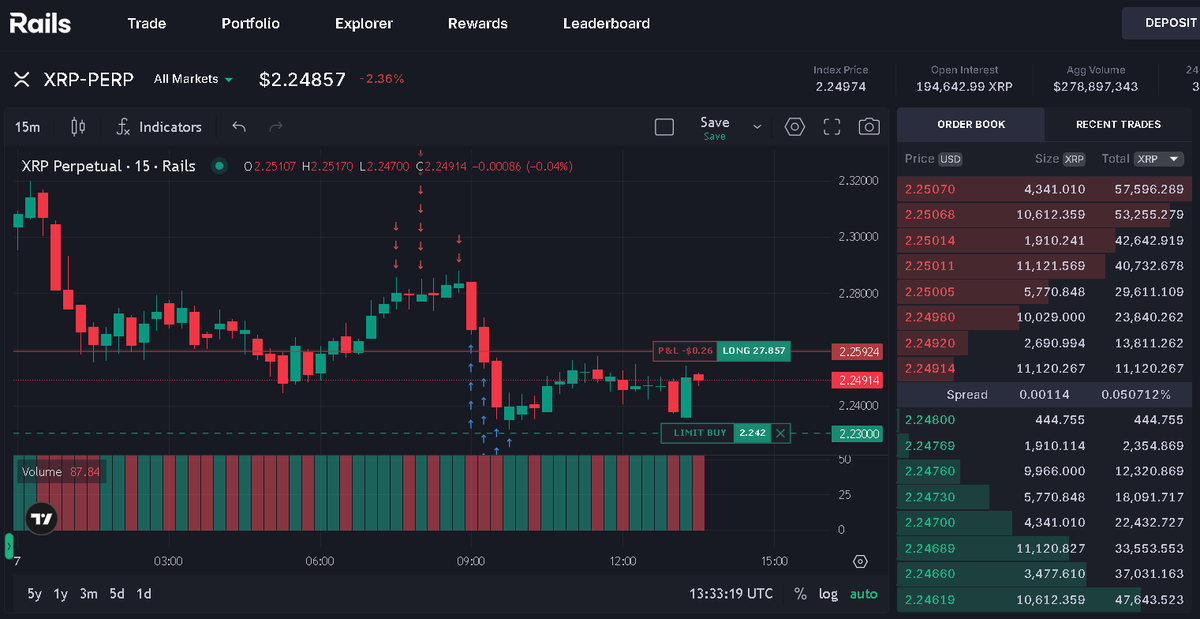Click the P&L -$0.26 position tag
Viewport: 1200px width, 619px height.
click(685, 351)
